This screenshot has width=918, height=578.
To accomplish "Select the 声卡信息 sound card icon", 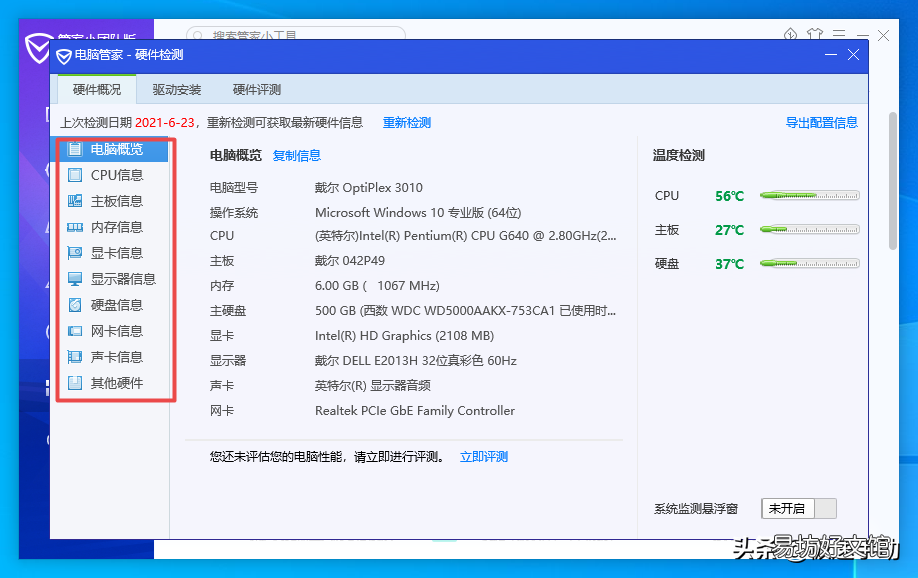I will point(75,357).
